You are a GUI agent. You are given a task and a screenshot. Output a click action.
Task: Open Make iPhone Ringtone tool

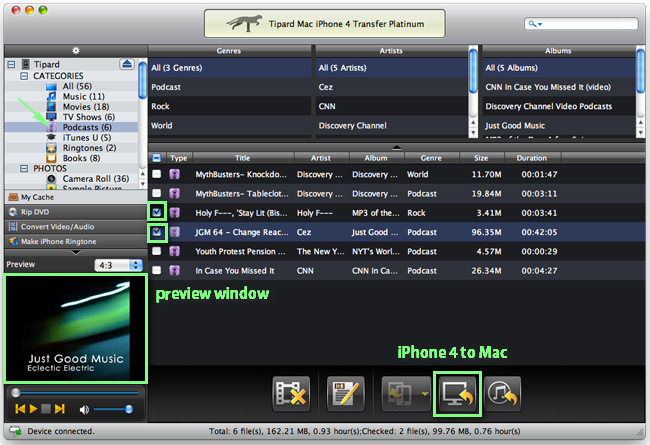75,241
